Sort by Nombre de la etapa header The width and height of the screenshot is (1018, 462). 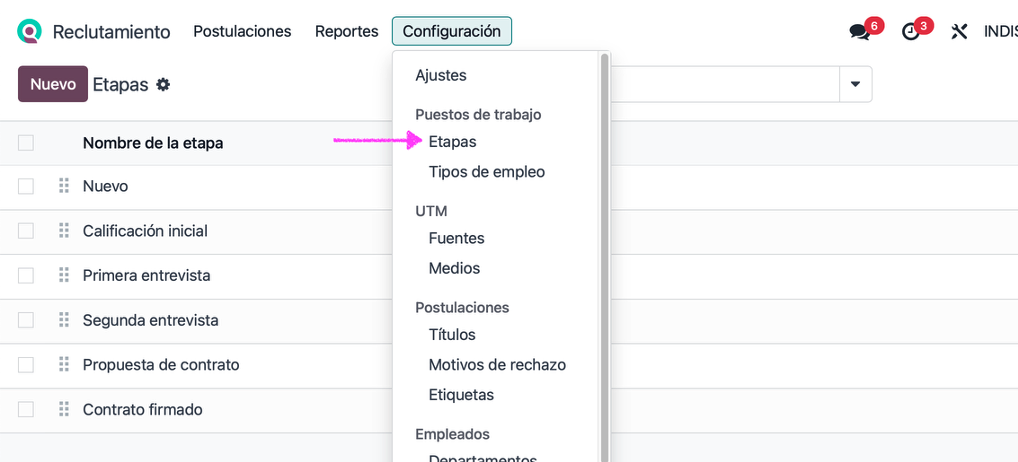tap(153, 143)
